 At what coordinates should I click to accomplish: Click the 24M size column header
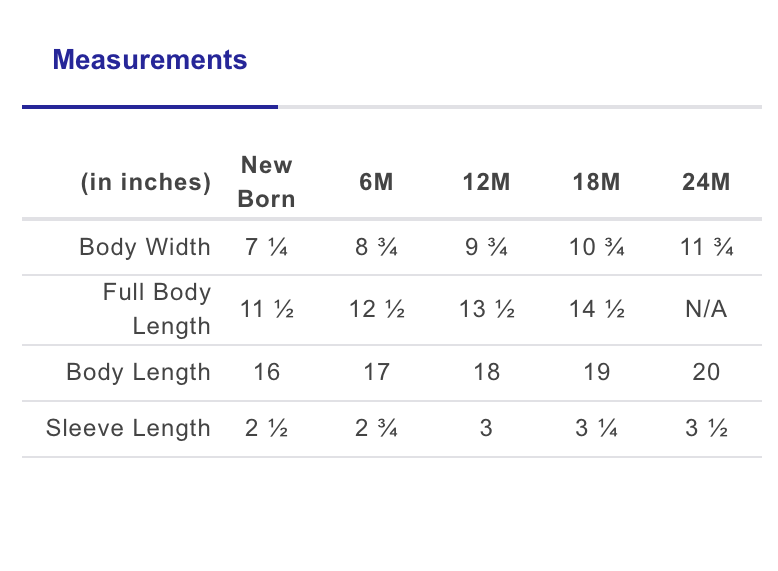click(x=706, y=183)
